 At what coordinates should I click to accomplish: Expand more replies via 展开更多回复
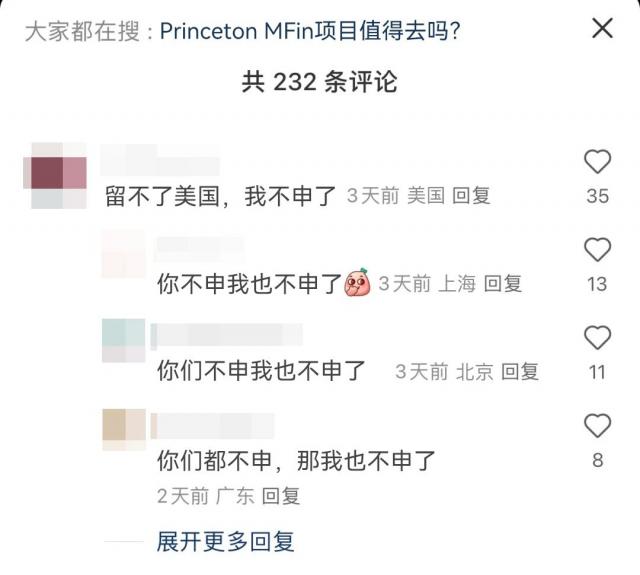pos(226,542)
